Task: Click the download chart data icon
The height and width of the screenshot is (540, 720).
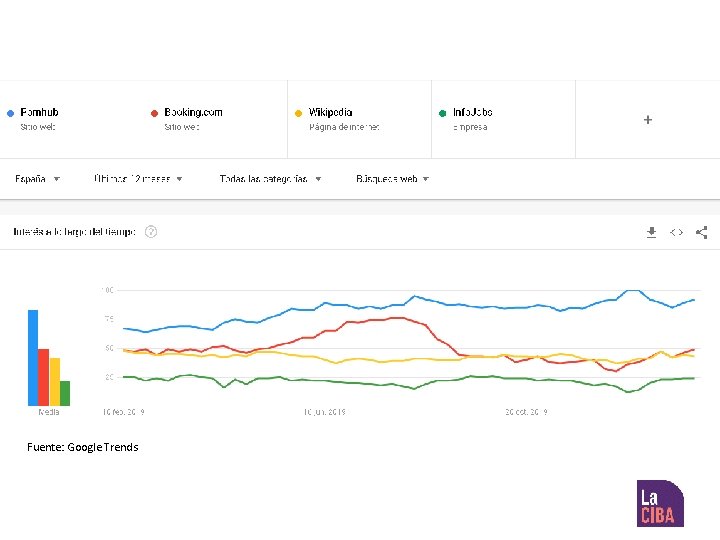Action: (652, 232)
